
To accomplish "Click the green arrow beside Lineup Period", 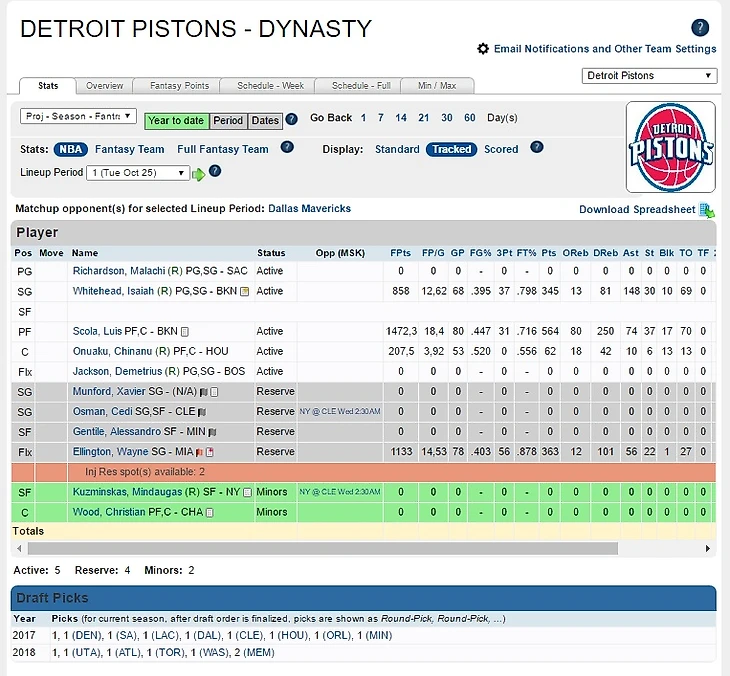I will point(198,174).
